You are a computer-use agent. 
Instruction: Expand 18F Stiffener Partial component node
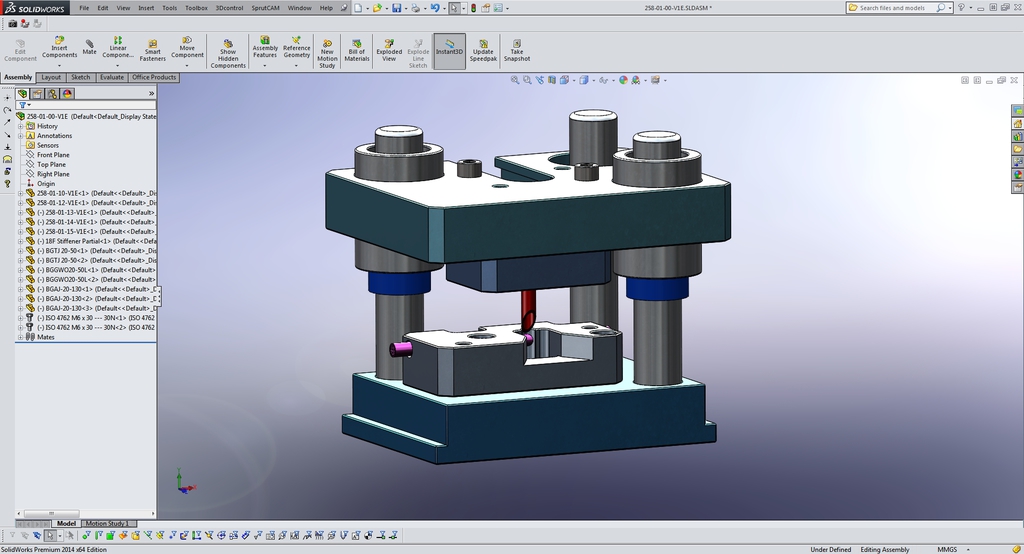tap(21, 241)
